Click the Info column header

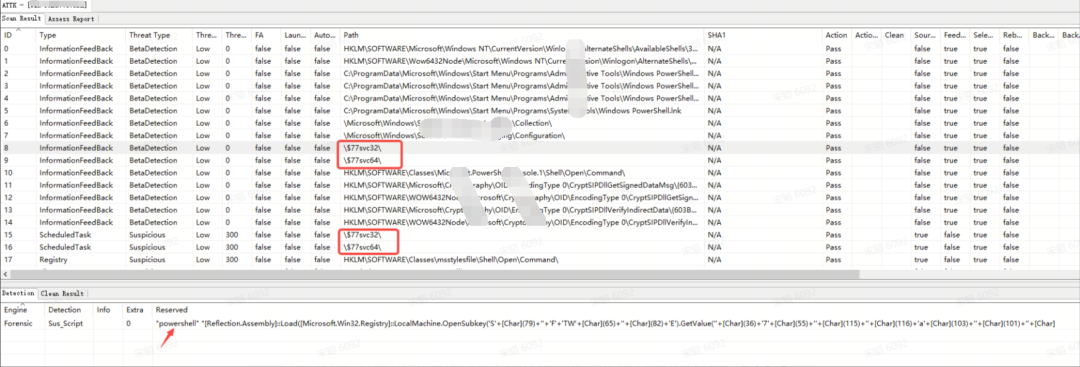click(x=103, y=310)
